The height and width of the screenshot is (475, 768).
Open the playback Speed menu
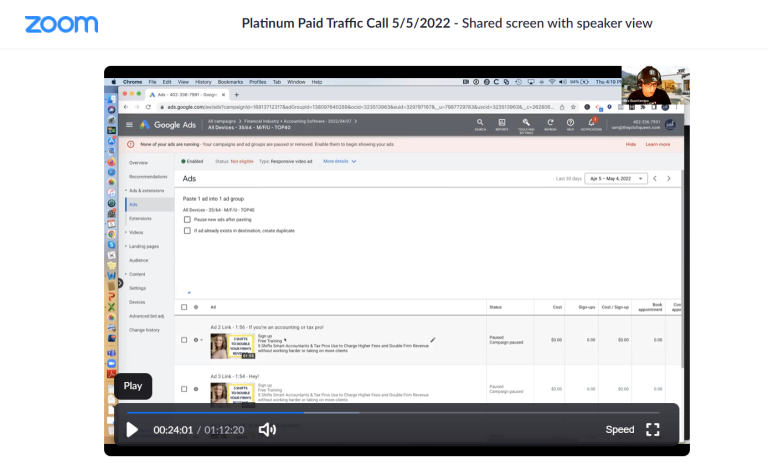(619, 429)
